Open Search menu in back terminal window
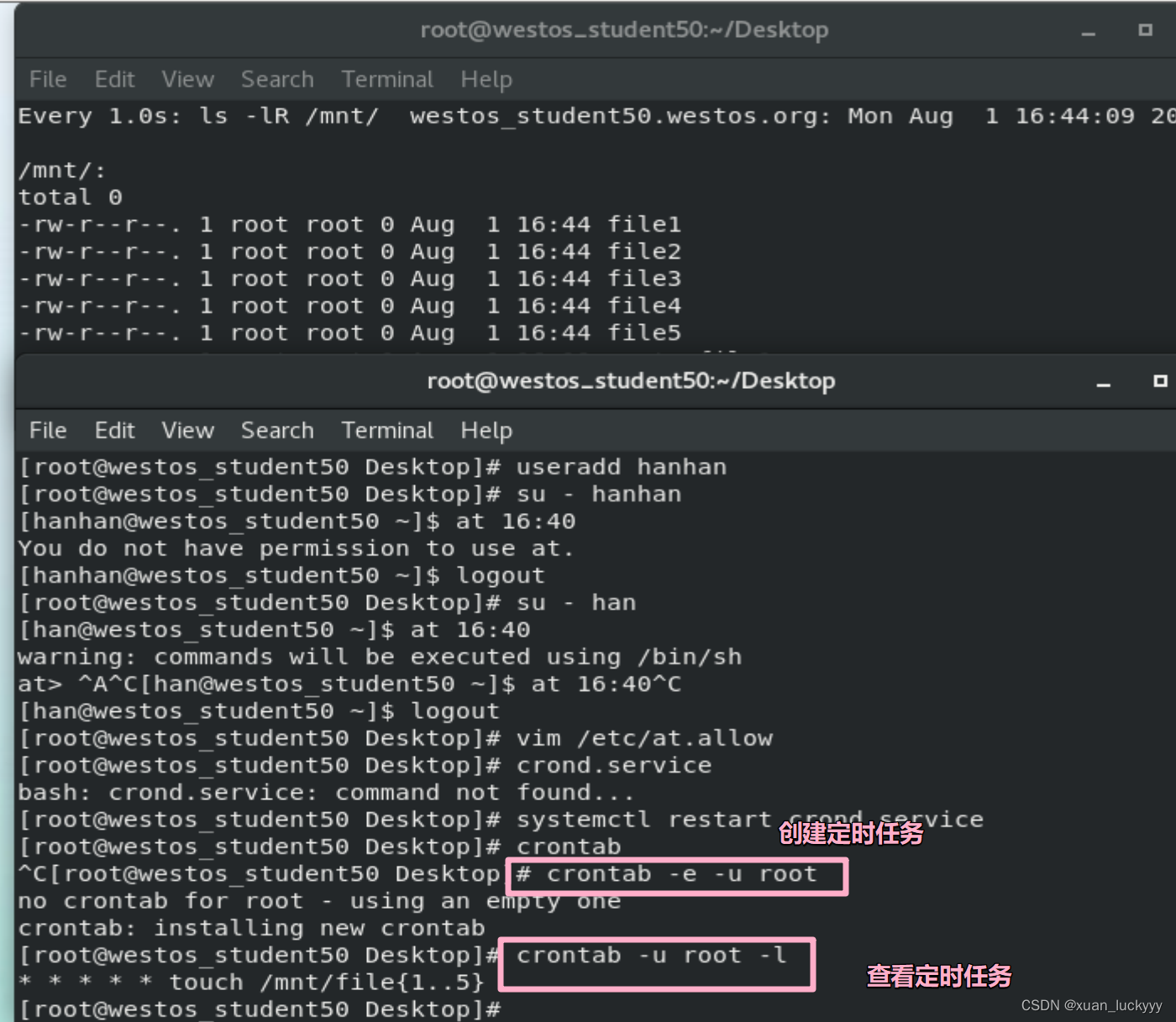This screenshot has width=1176, height=1022. pyautogui.click(x=277, y=79)
